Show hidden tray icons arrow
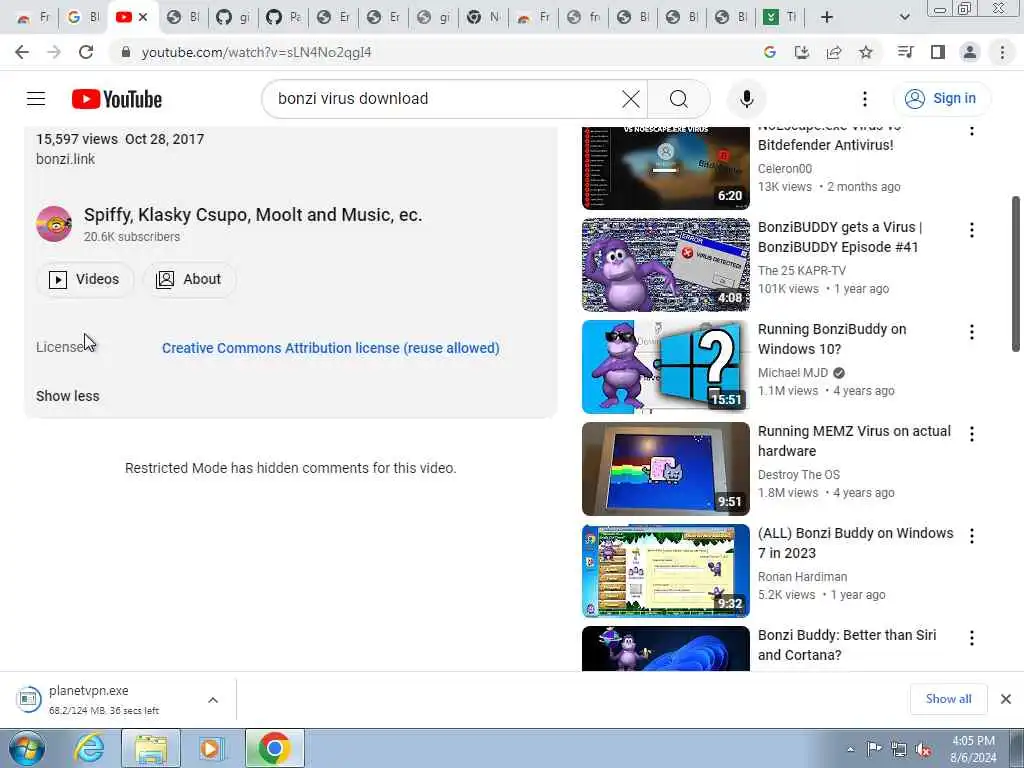The image size is (1024, 768). tap(850, 750)
